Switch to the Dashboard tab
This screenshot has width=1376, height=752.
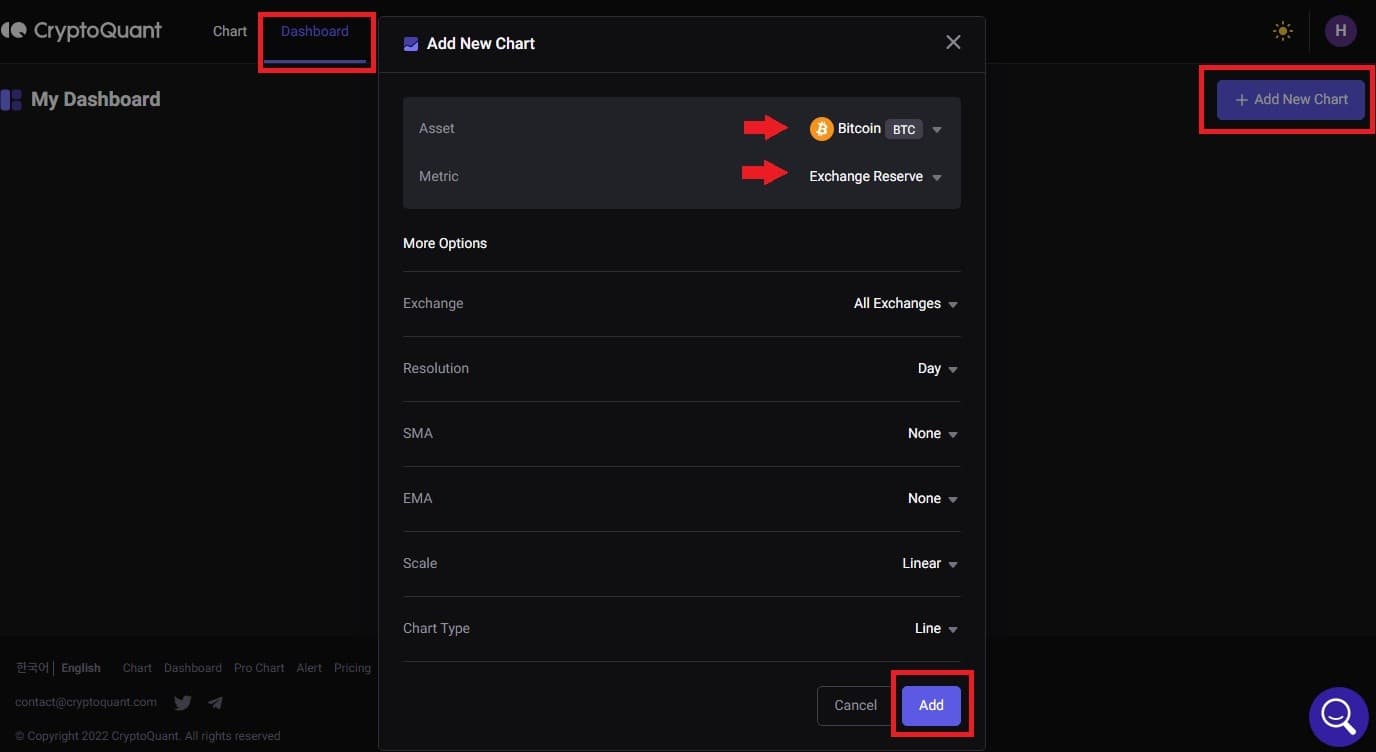315,31
